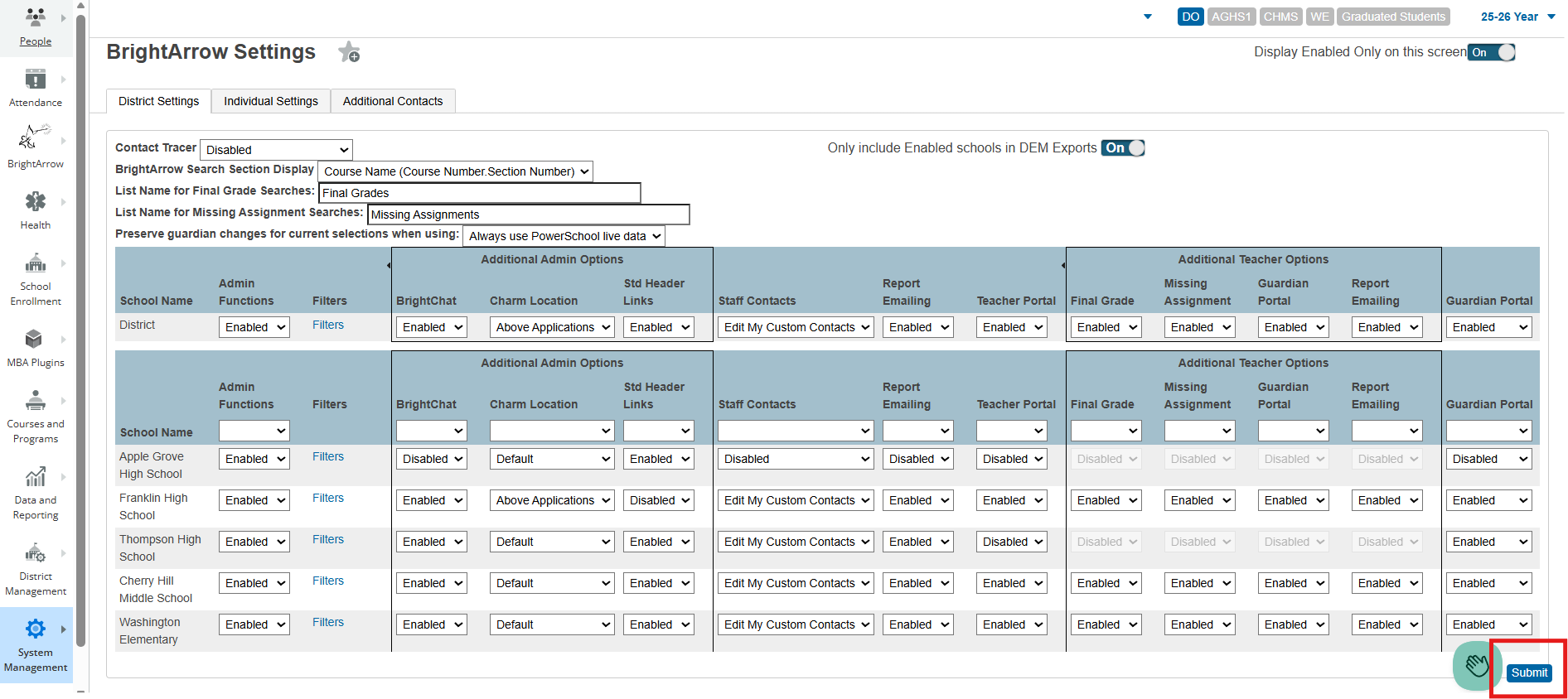Open the 25-26 Year term selector
This screenshot has width=1568, height=699.
1517,17
